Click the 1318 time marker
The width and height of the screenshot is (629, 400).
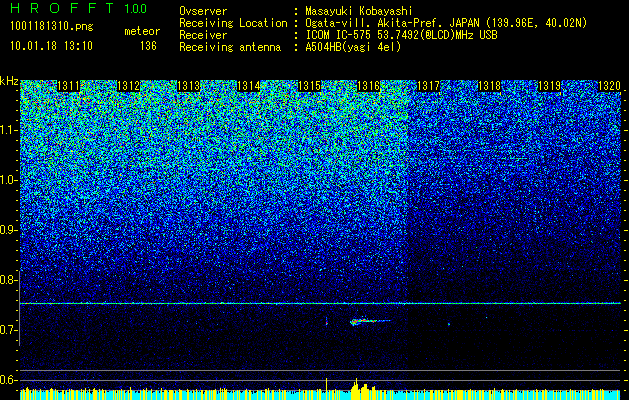(x=489, y=86)
